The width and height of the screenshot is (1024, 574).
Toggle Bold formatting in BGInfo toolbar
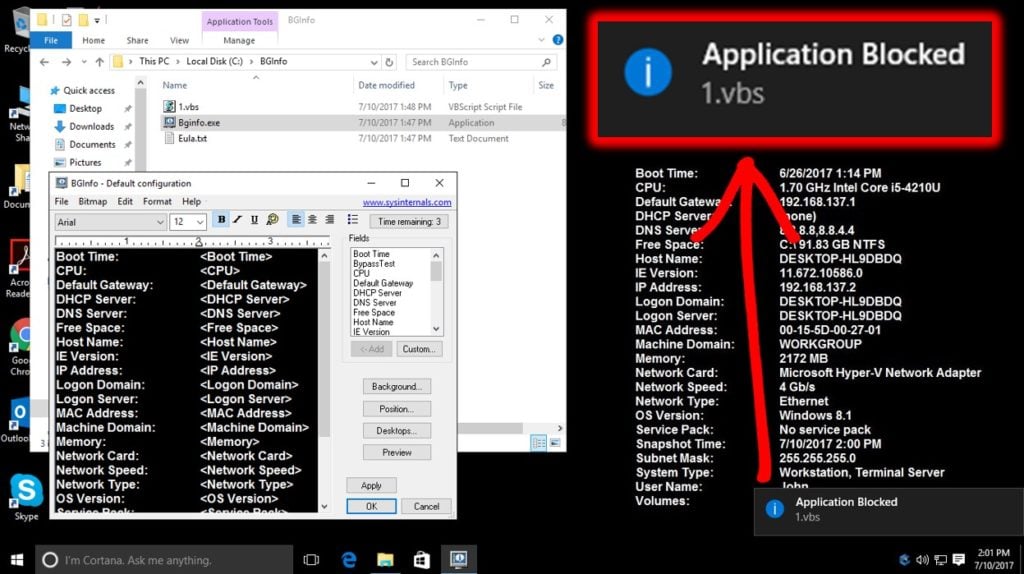pos(221,220)
